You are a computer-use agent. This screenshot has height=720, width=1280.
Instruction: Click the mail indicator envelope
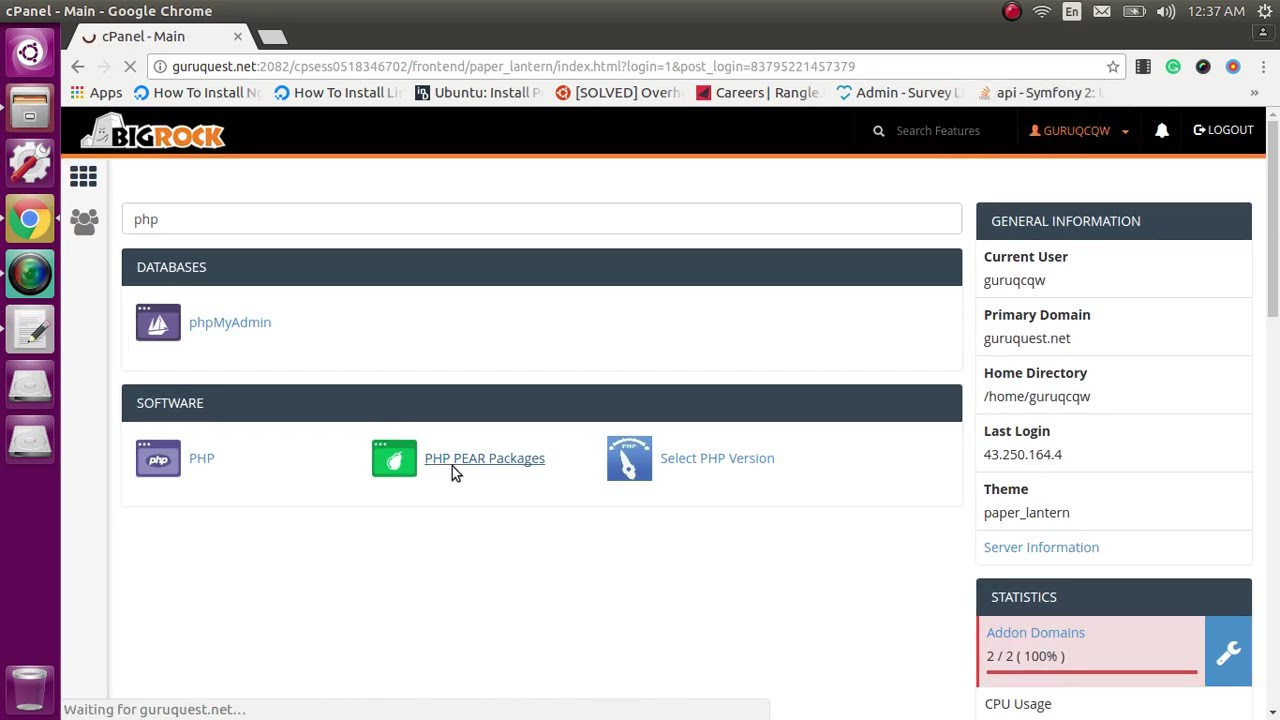[x=1102, y=11]
